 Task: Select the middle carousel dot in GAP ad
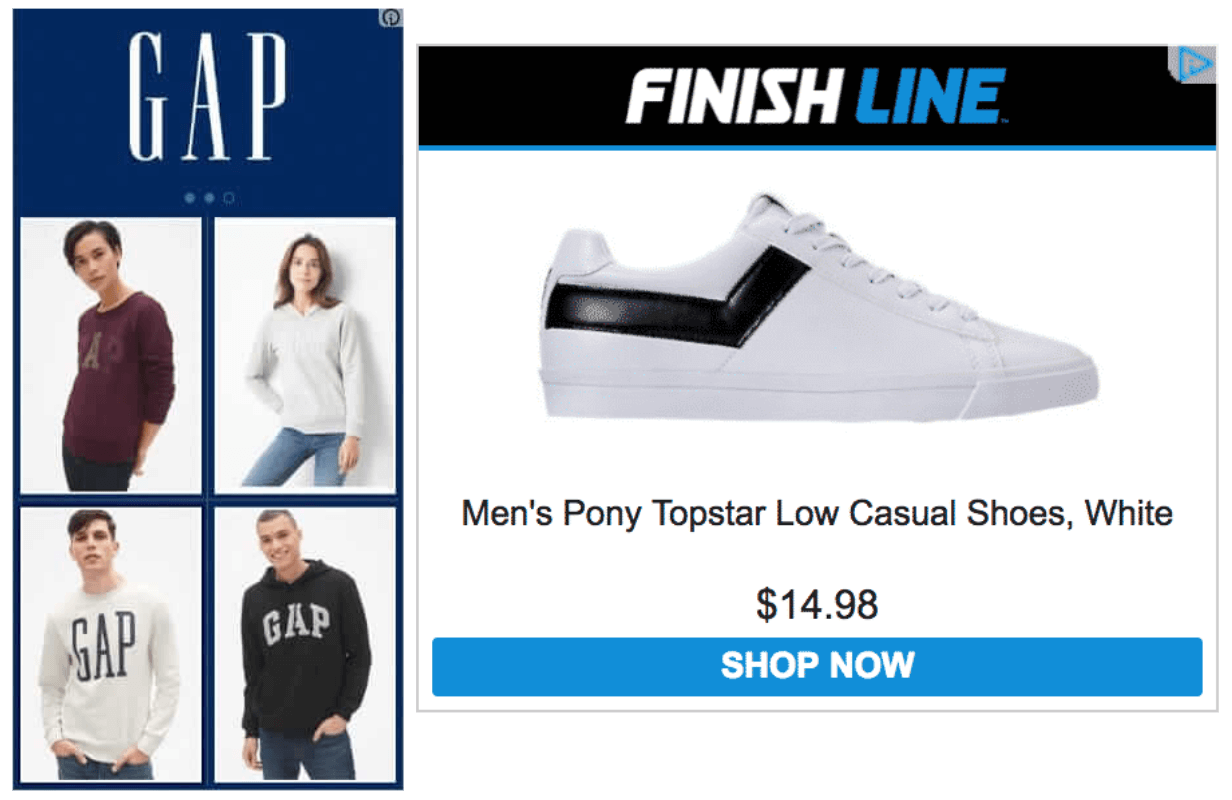(x=209, y=198)
